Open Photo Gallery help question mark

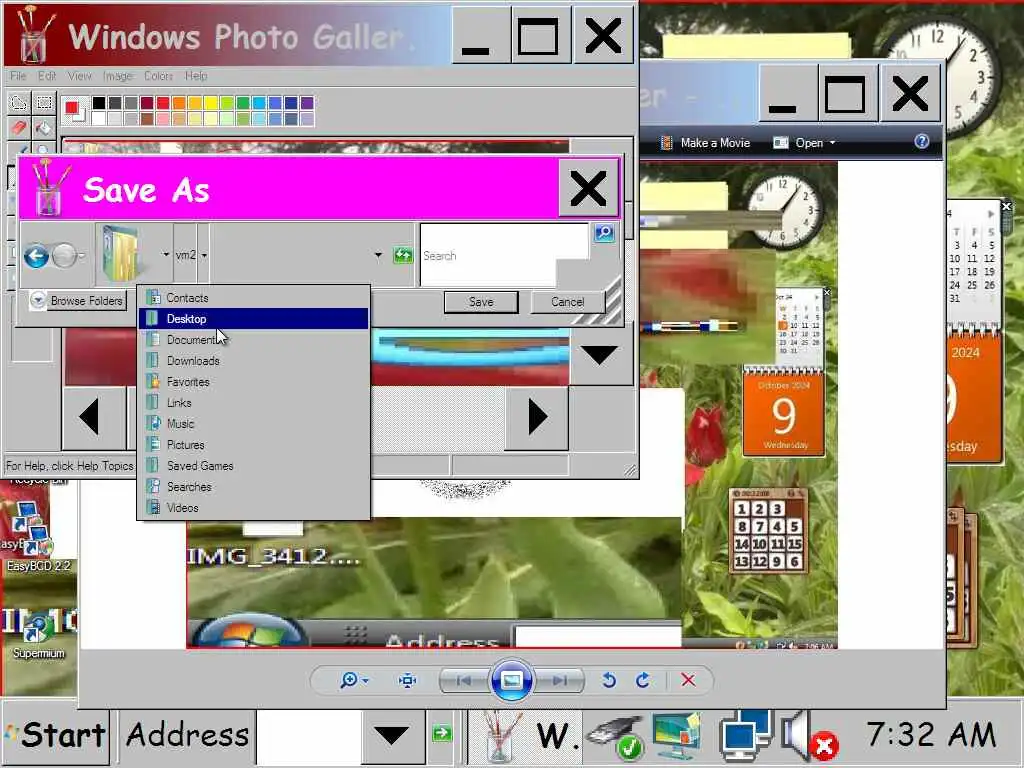(x=921, y=141)
